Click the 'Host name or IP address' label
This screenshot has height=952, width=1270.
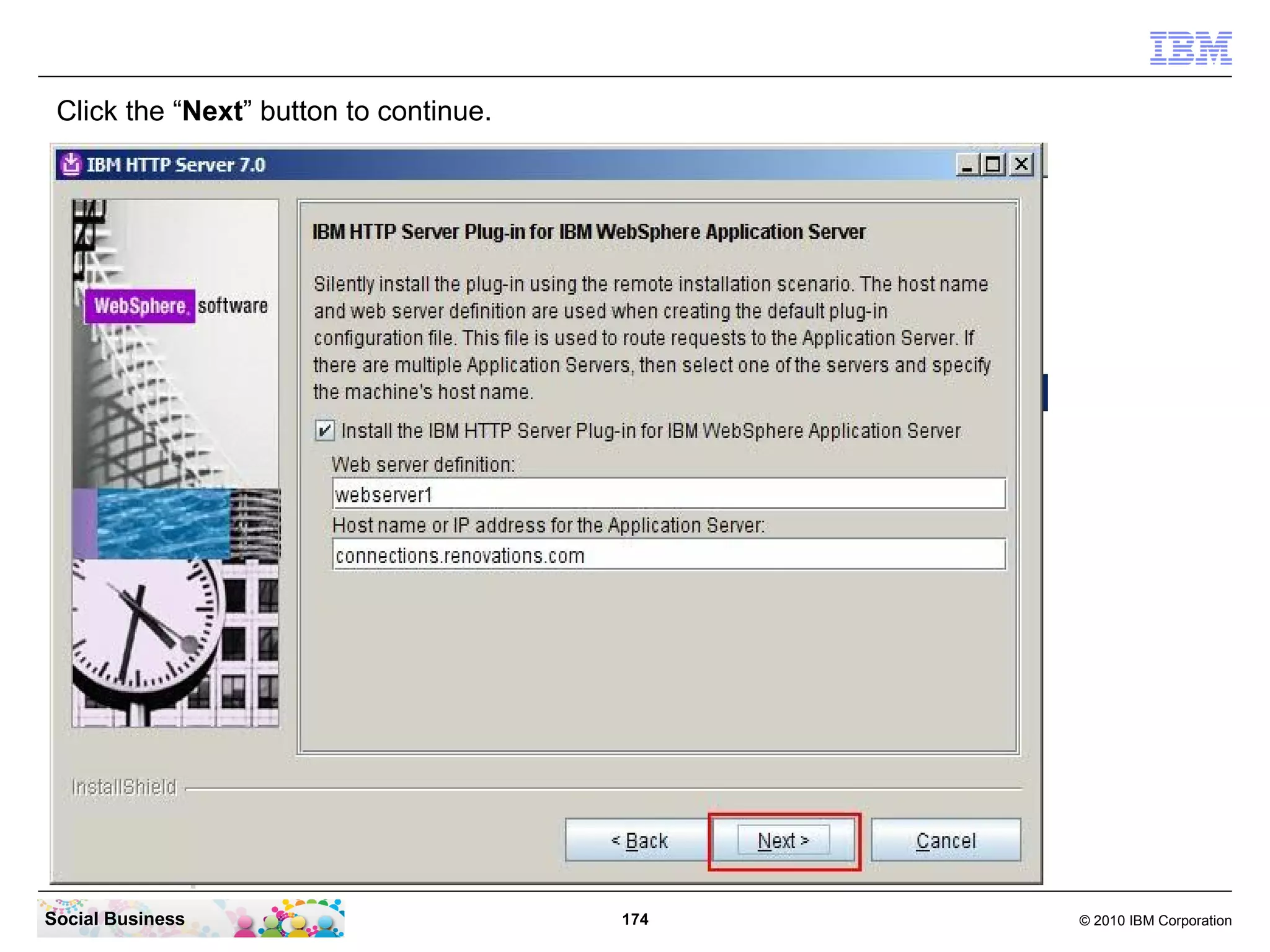point(549,525)
